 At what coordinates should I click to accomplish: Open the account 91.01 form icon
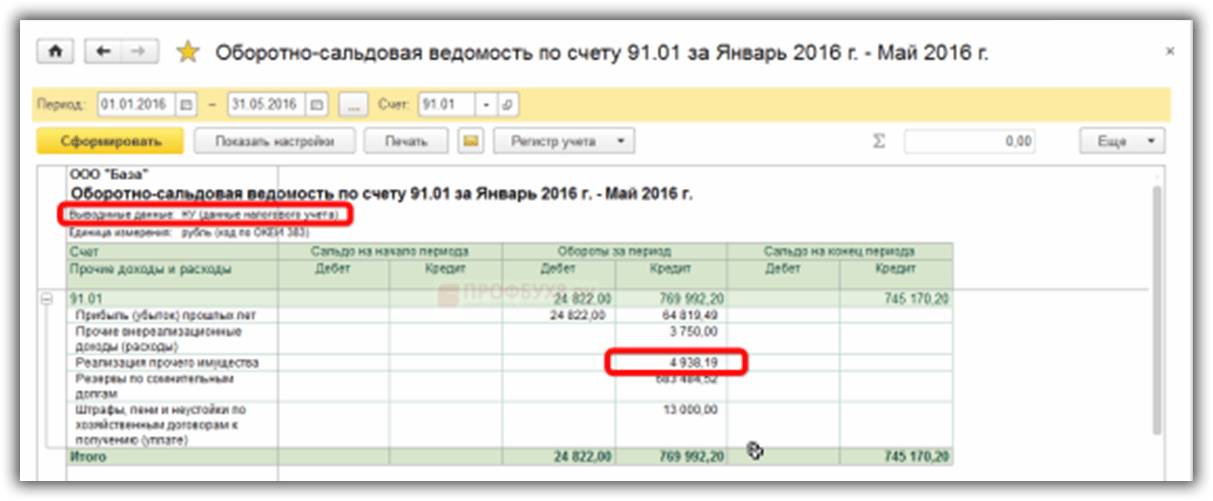(507, 104)
